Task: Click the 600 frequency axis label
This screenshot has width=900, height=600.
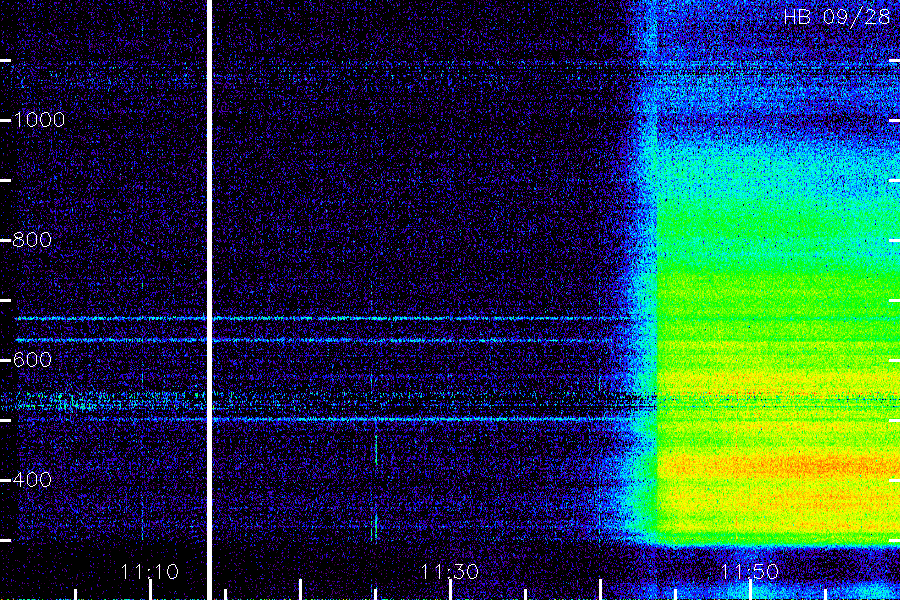Action: point(32,359)
